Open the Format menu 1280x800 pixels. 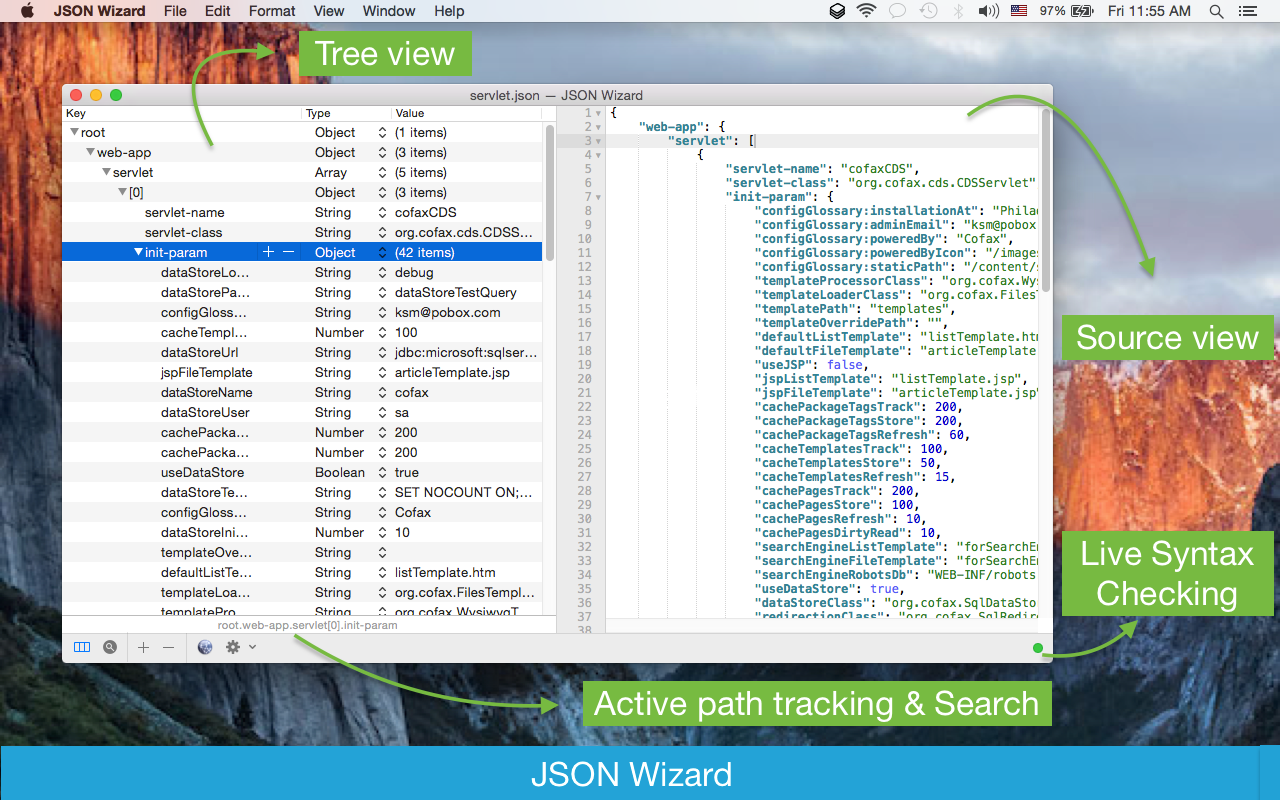point(272,11)
